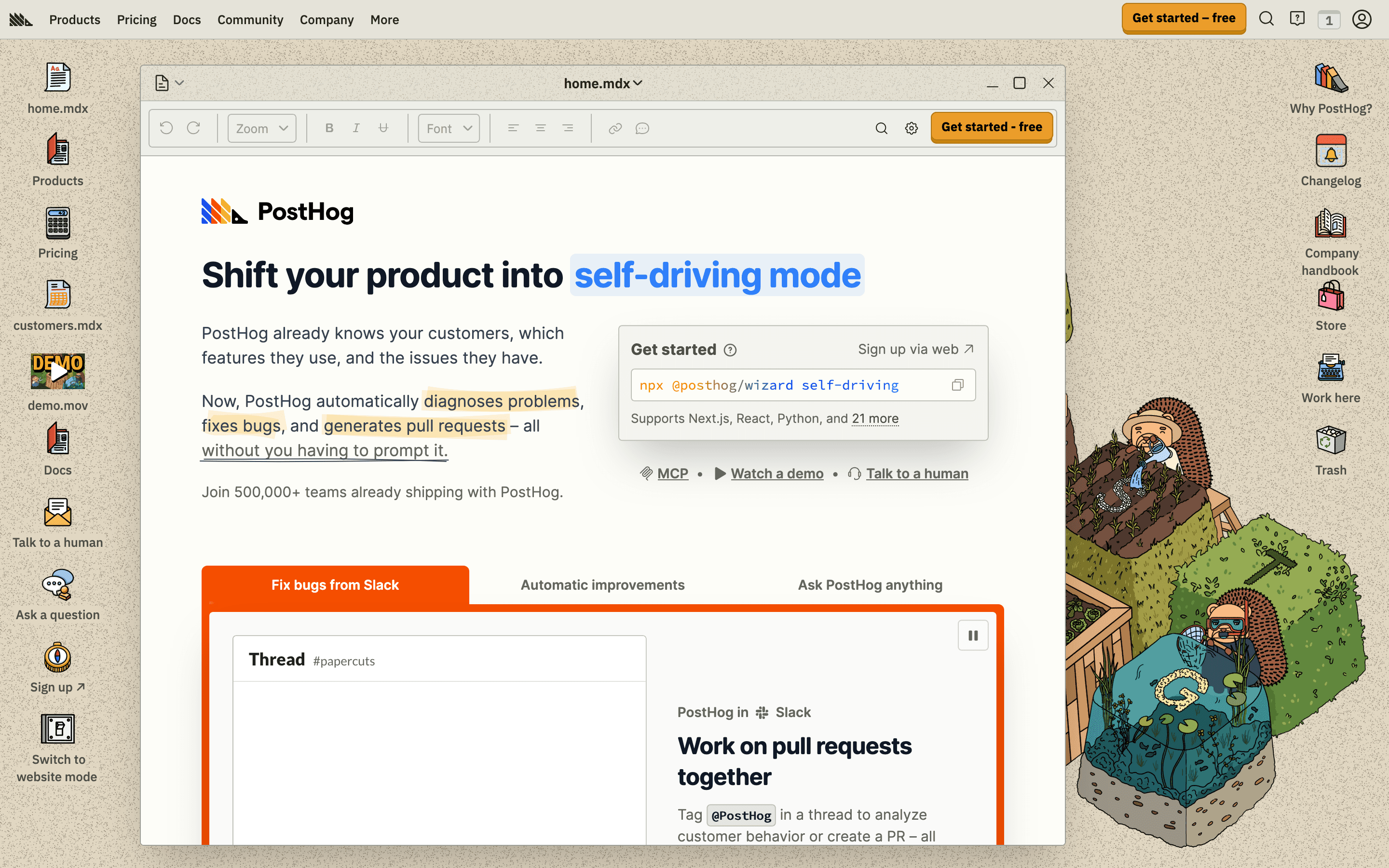
Task: Align text right
Action: pos(568,128)
